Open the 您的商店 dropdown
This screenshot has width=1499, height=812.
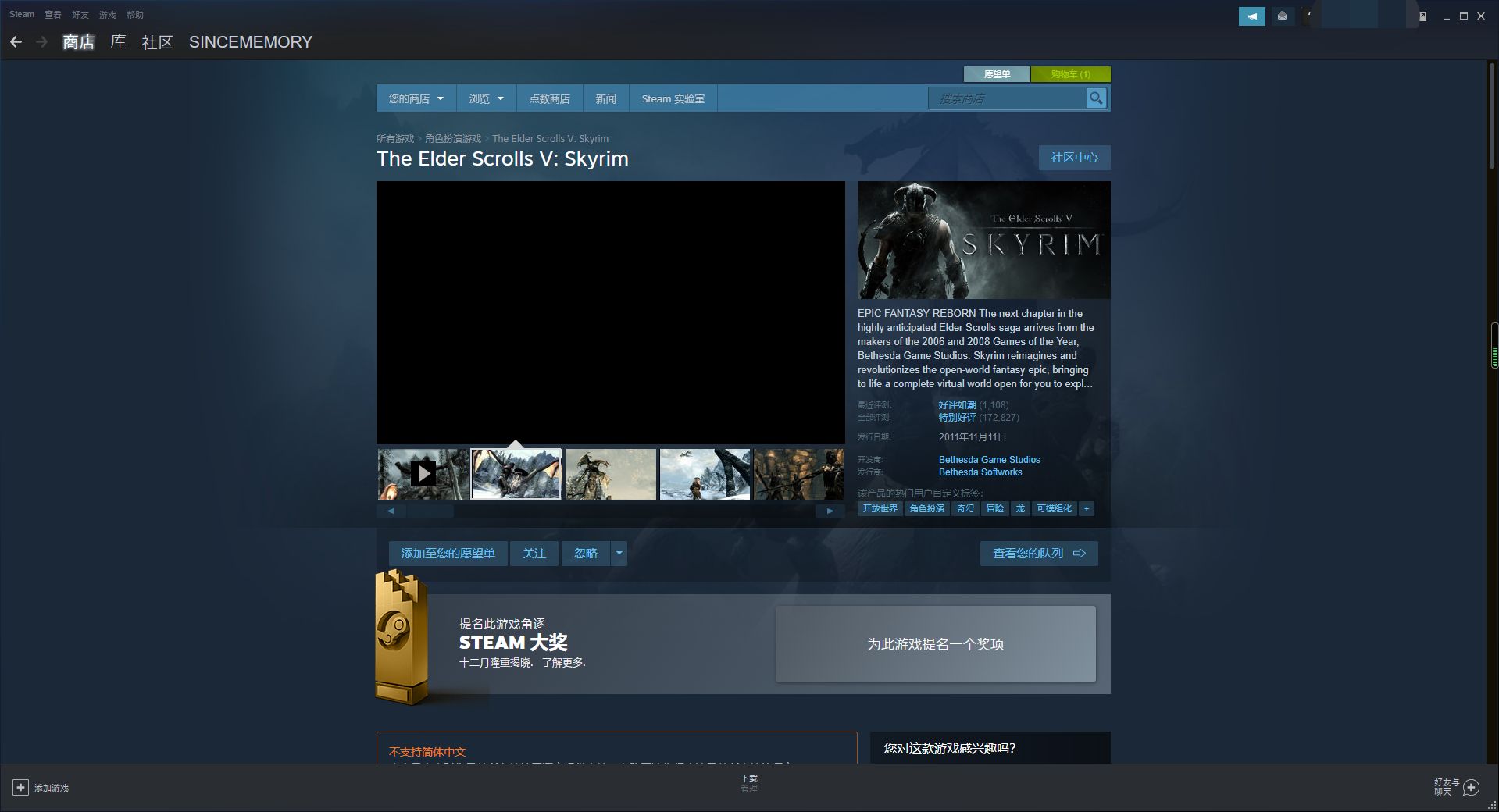coord(415,98)
